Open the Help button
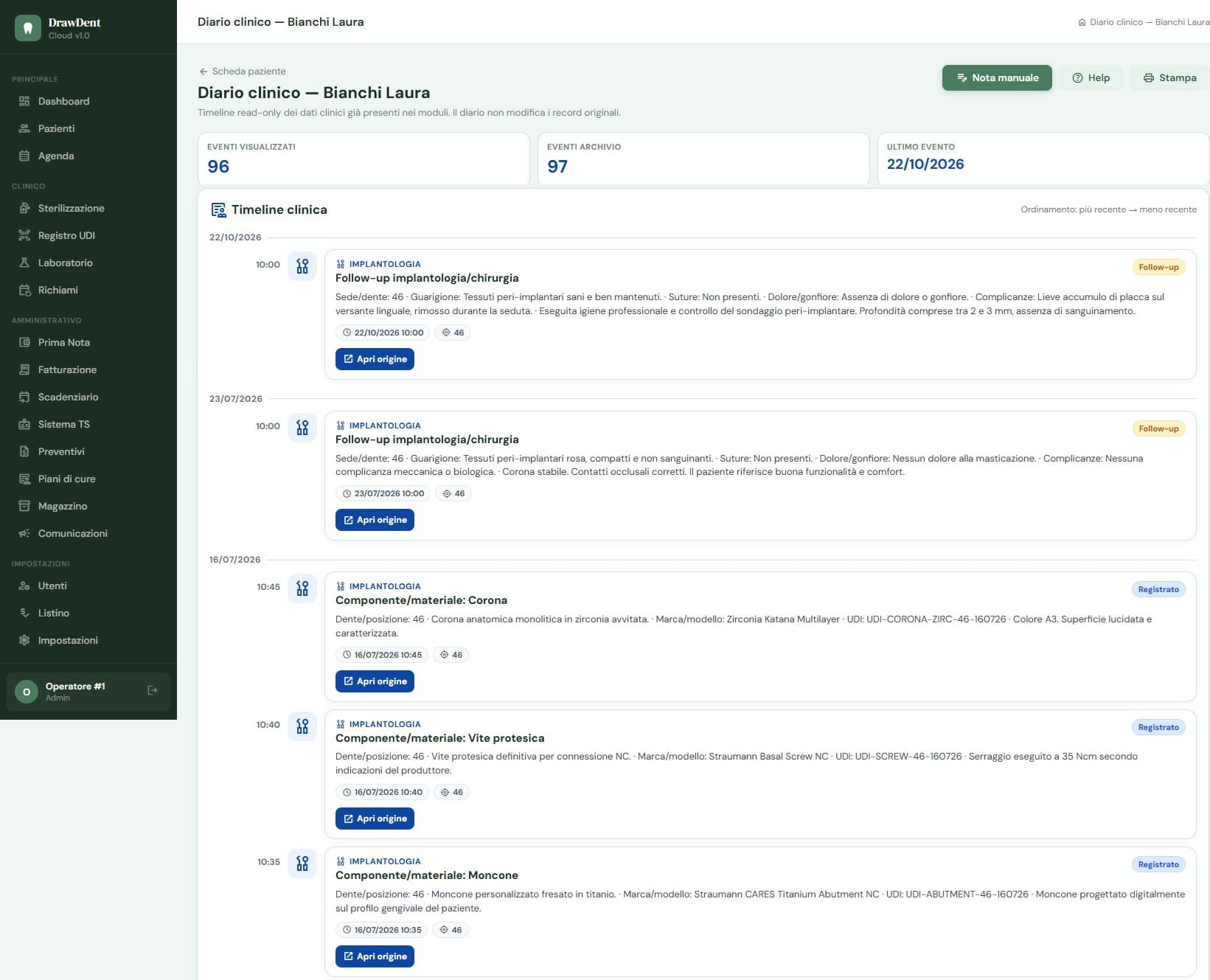The image size is (1210, 980). pos(1091,77)
